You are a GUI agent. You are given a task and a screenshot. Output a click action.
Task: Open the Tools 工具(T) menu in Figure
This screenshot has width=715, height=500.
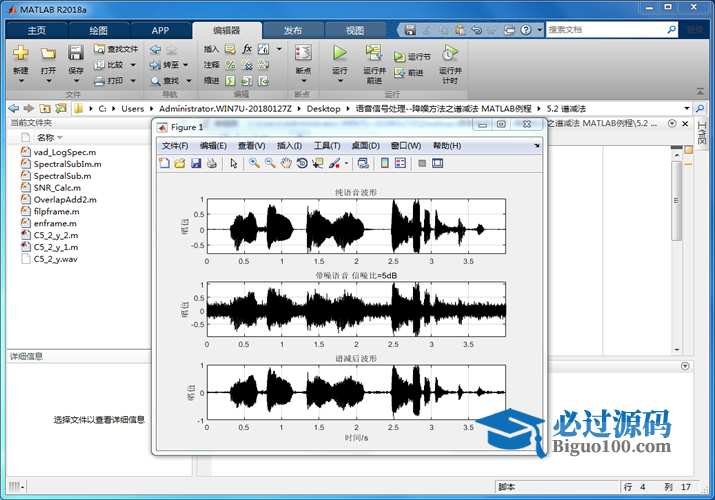(326, 146)
